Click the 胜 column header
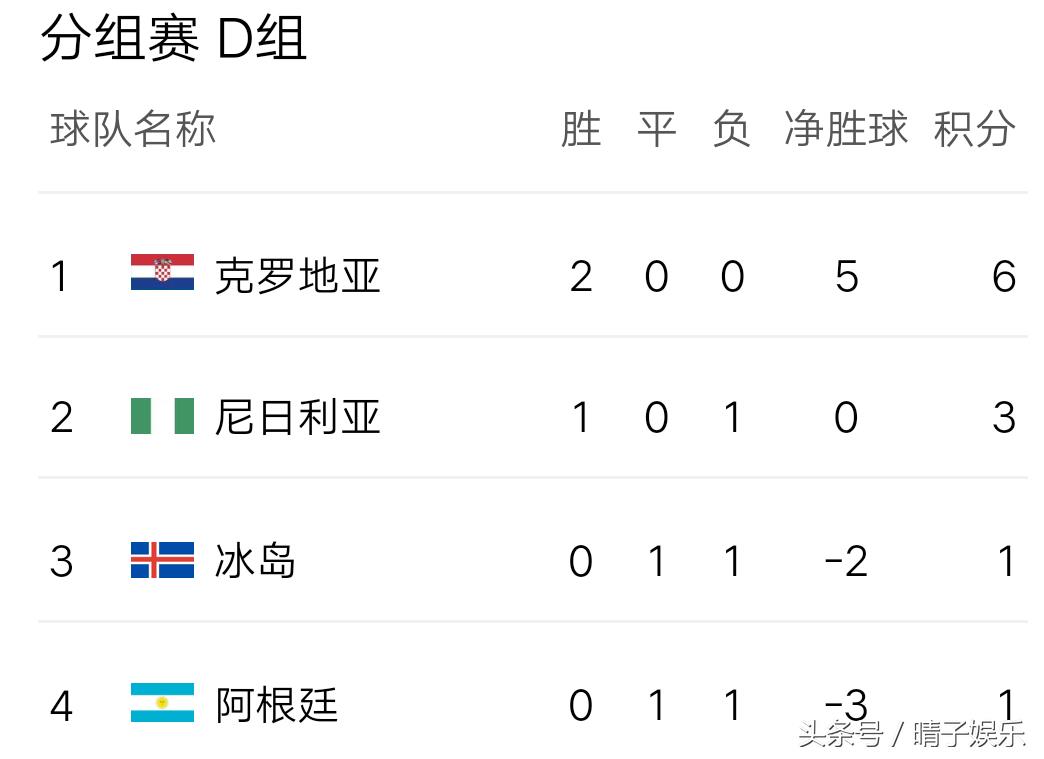Viewport: 1044px width, 759px height. [x=581, y=130]
